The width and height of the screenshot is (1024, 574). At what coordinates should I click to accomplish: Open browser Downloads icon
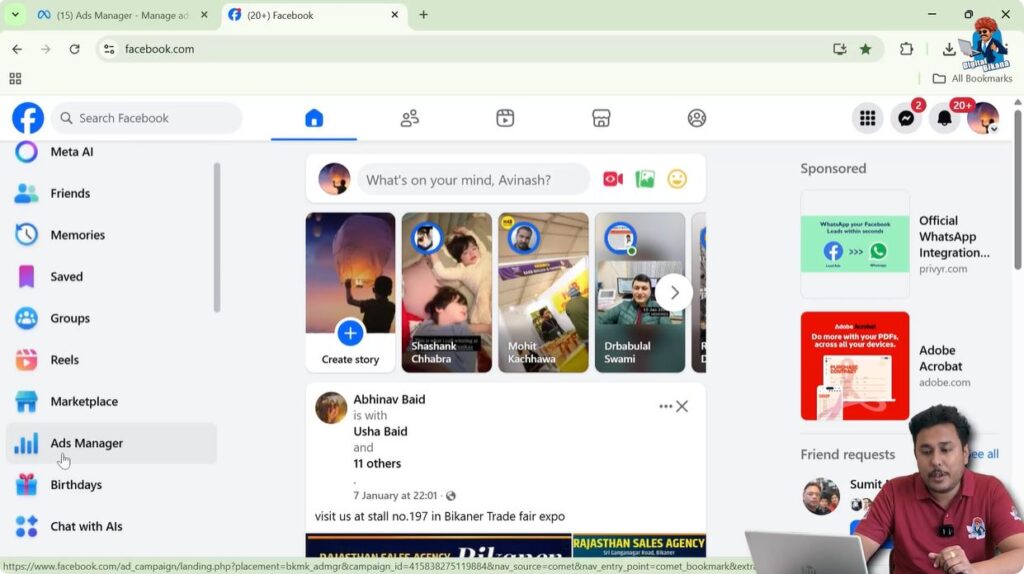(948, 49)
